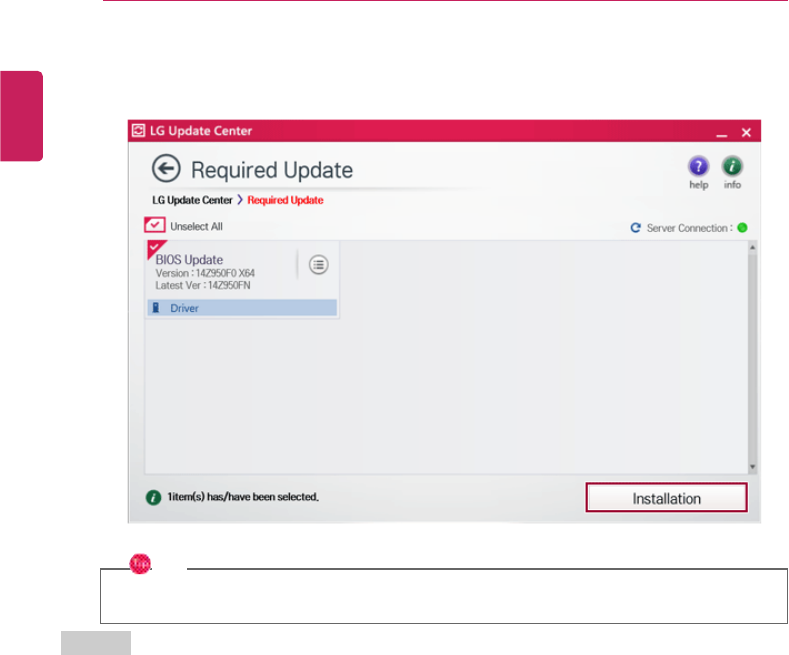Click the Required Update breadcrumb
This screenshot has width=789, height=655.
click(x=285, y=200)
